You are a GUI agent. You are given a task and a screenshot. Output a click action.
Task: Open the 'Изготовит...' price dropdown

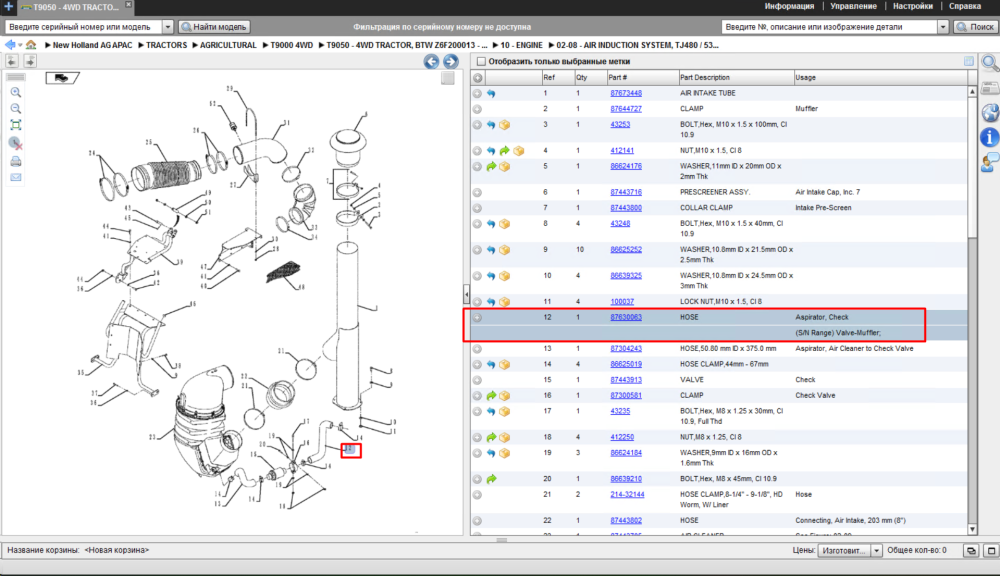click(876, 550)
